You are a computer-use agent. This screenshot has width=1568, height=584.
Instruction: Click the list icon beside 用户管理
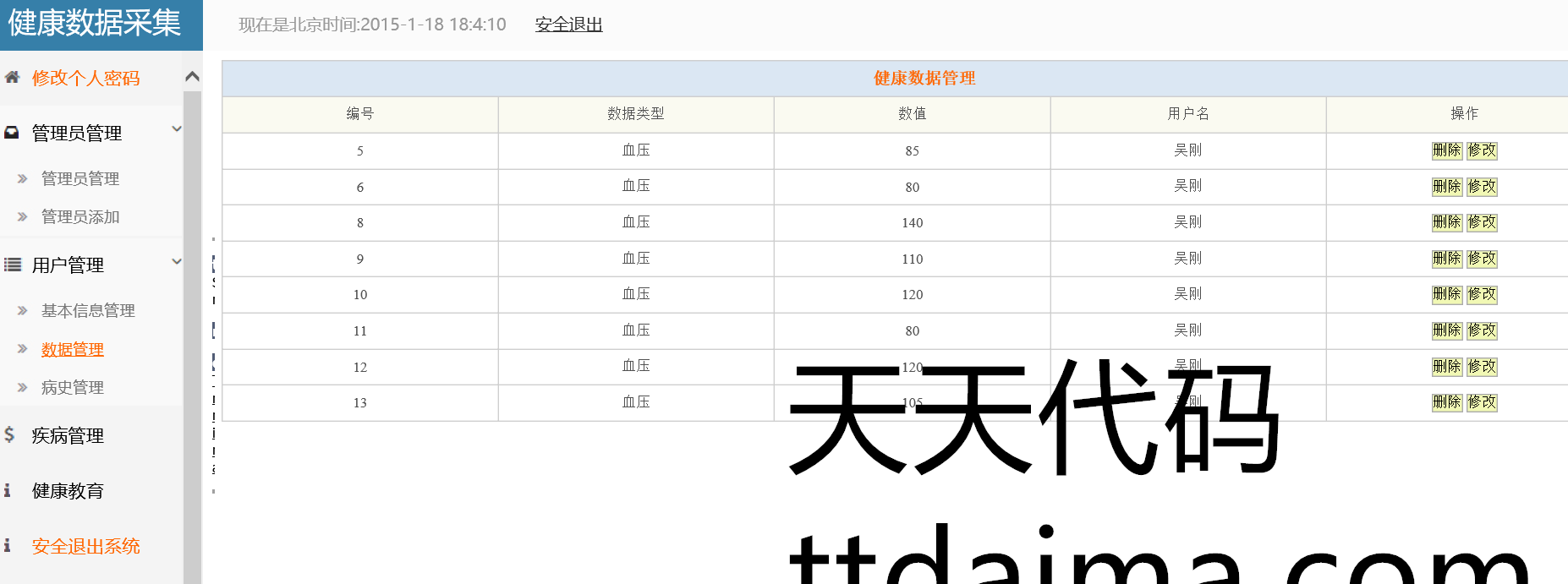12,265
